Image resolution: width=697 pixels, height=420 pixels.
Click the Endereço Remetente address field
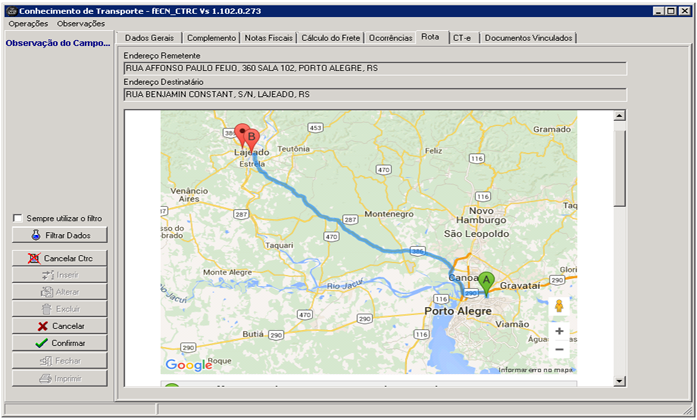point(375,68)
